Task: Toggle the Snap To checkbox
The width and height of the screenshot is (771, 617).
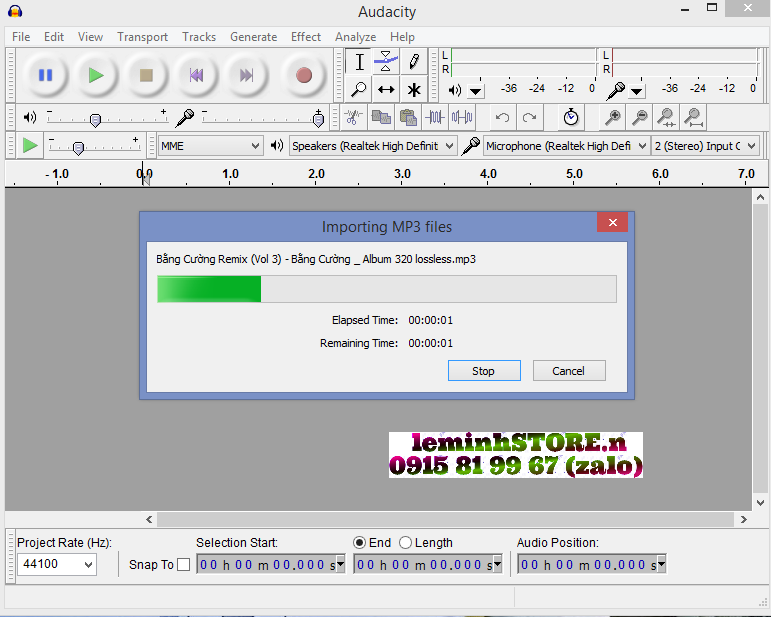Action: (x=183, y=564)
